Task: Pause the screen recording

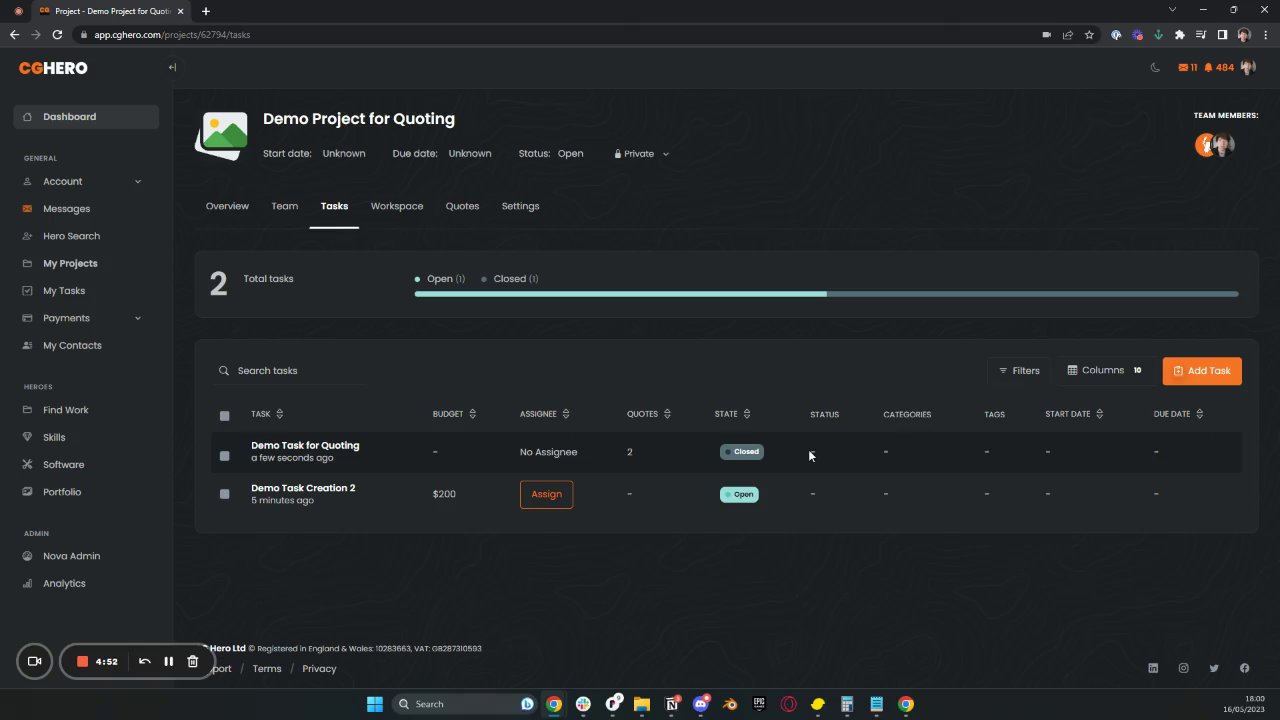Action: [169, 661]
